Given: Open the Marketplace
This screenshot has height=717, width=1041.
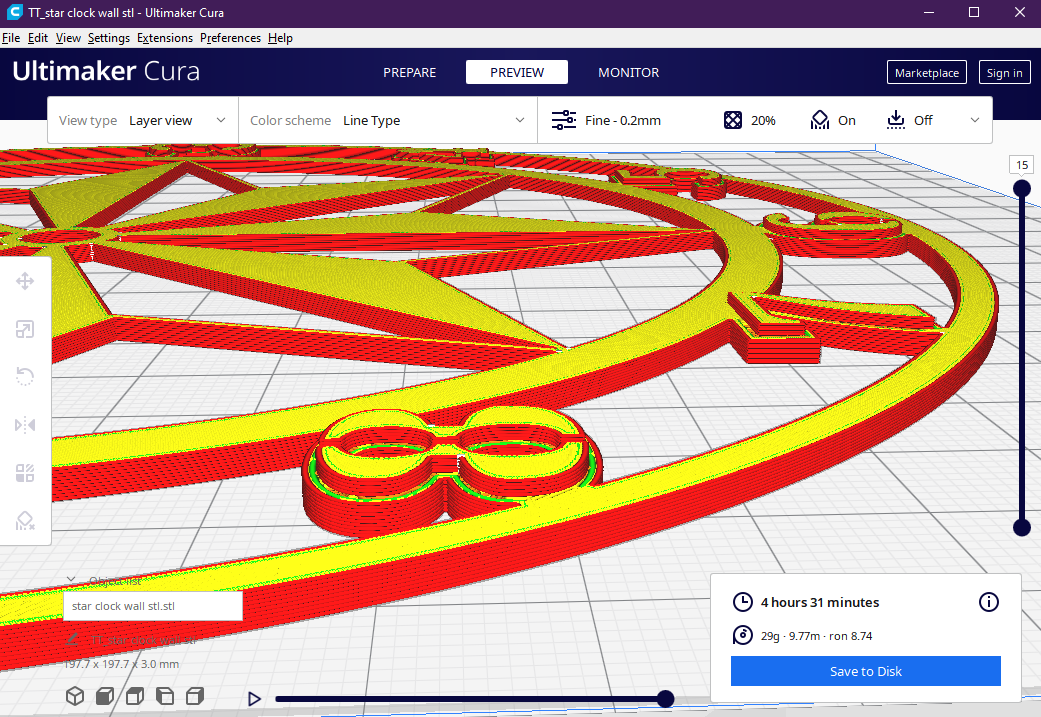Looking at the screenshot, I should (927, 72).
